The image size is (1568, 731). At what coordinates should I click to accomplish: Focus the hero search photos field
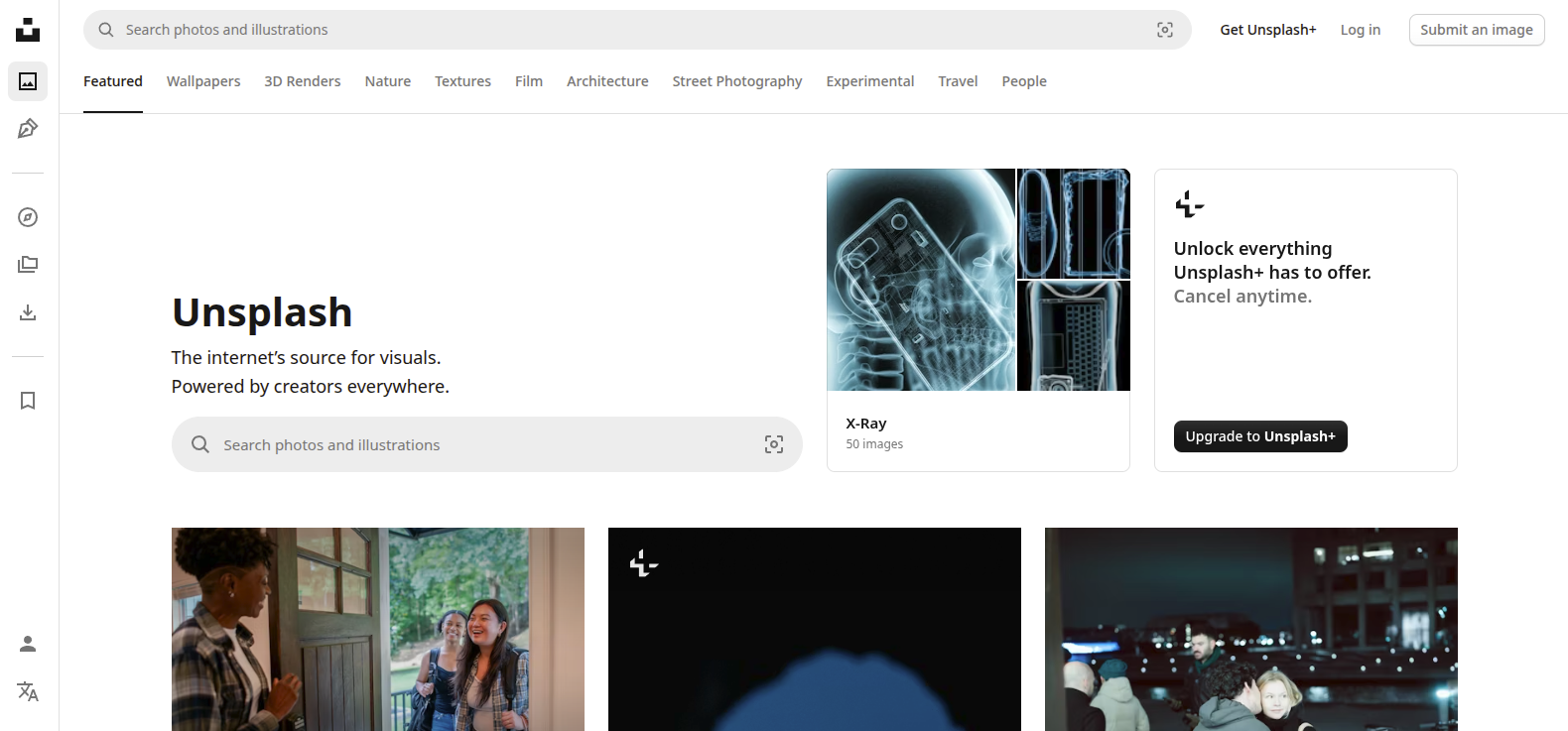[486, 444]
